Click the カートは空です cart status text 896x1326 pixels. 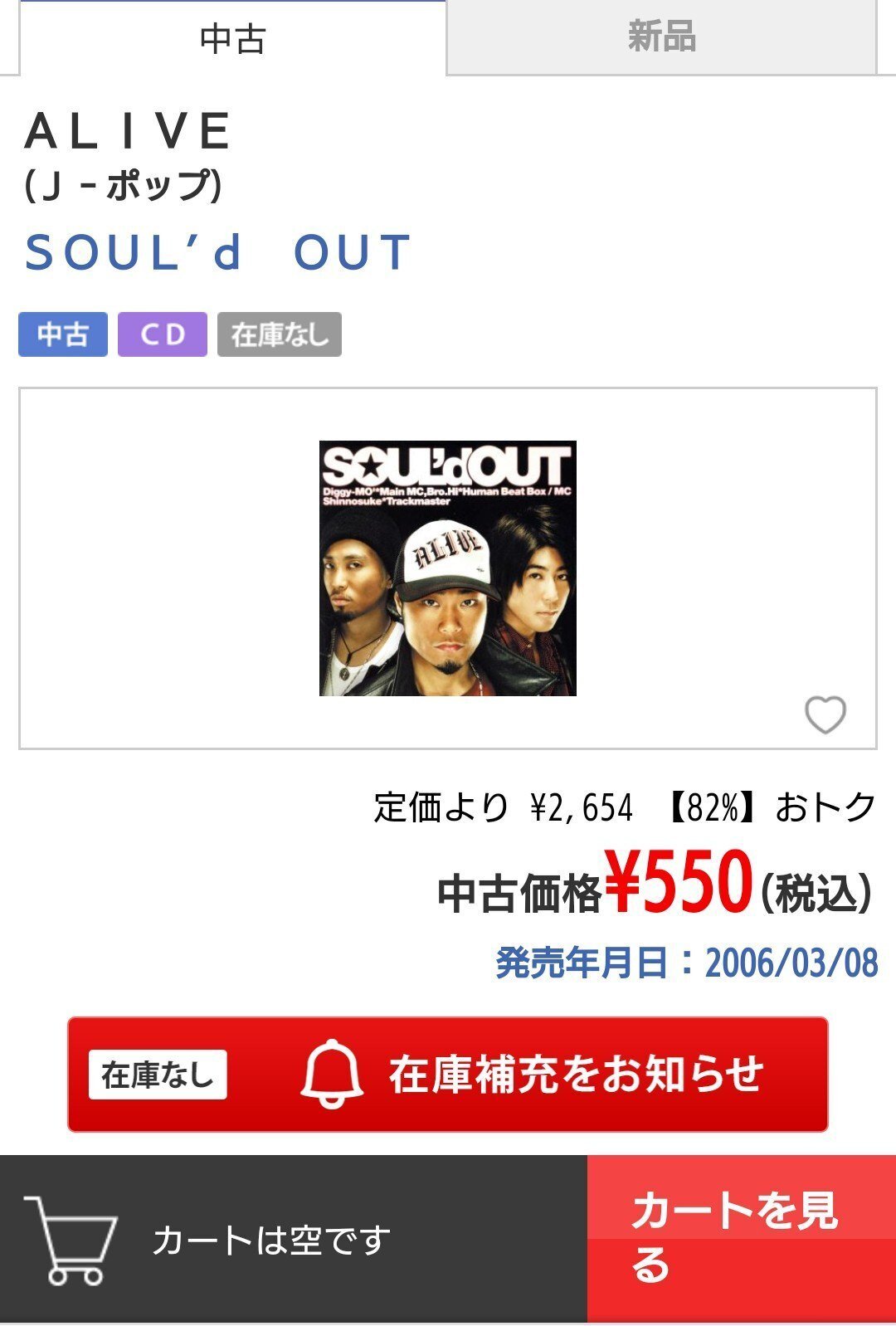271,1241
